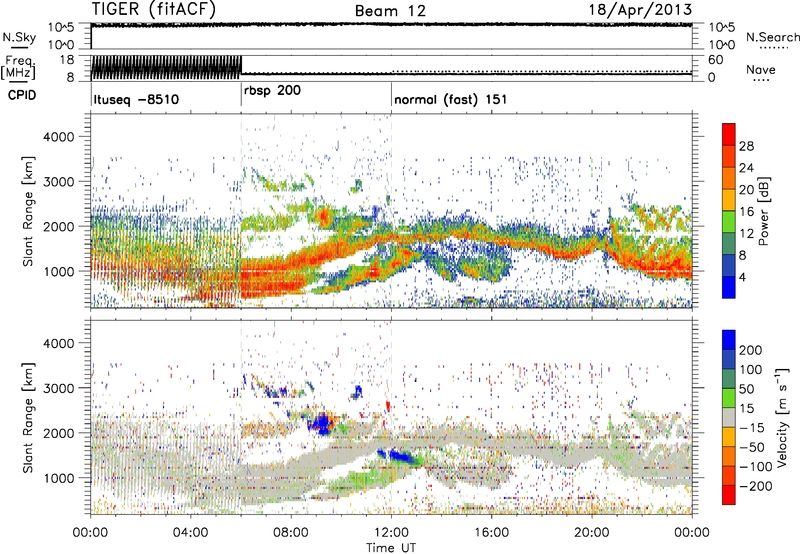Click the 'CPID' row label
The image size is (800, 554).
tap(22, 95)
